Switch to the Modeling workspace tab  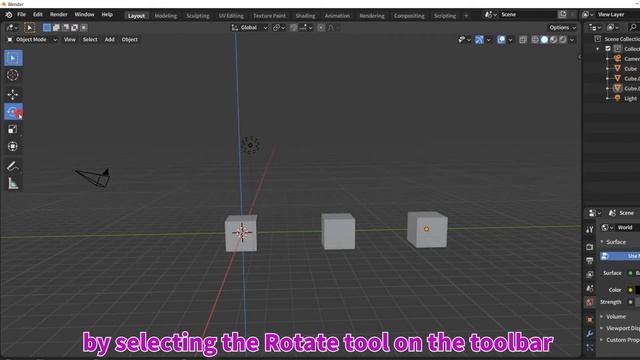point(166,16)
